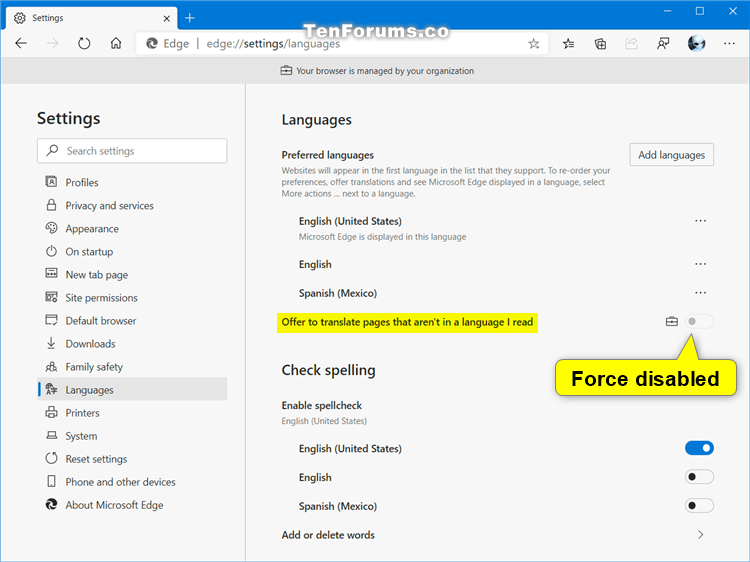Viewport: 750px width, 562px height.
Task: Open Reset settings page
Action: click(x=132, y=459)
